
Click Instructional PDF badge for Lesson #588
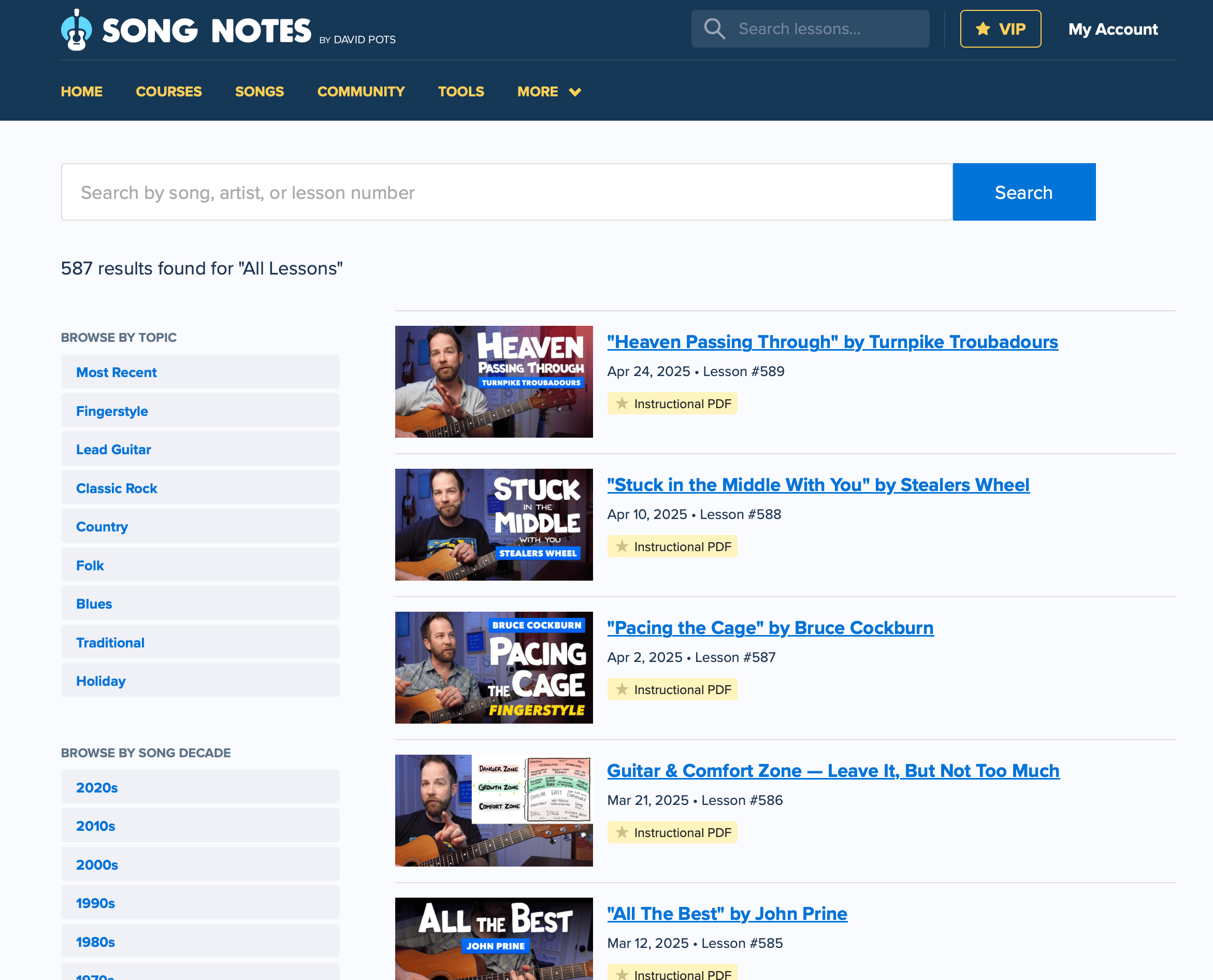[672, 546]
